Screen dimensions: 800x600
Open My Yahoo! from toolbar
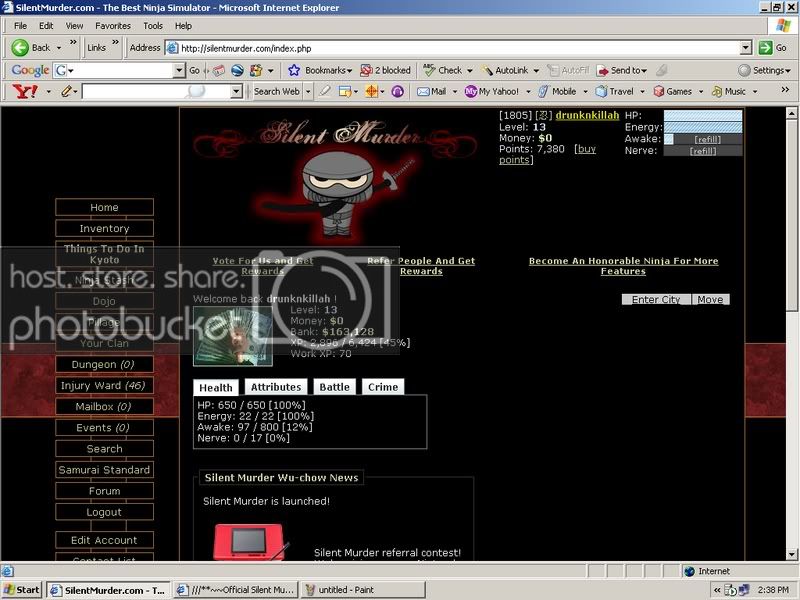tap(492, 91)
